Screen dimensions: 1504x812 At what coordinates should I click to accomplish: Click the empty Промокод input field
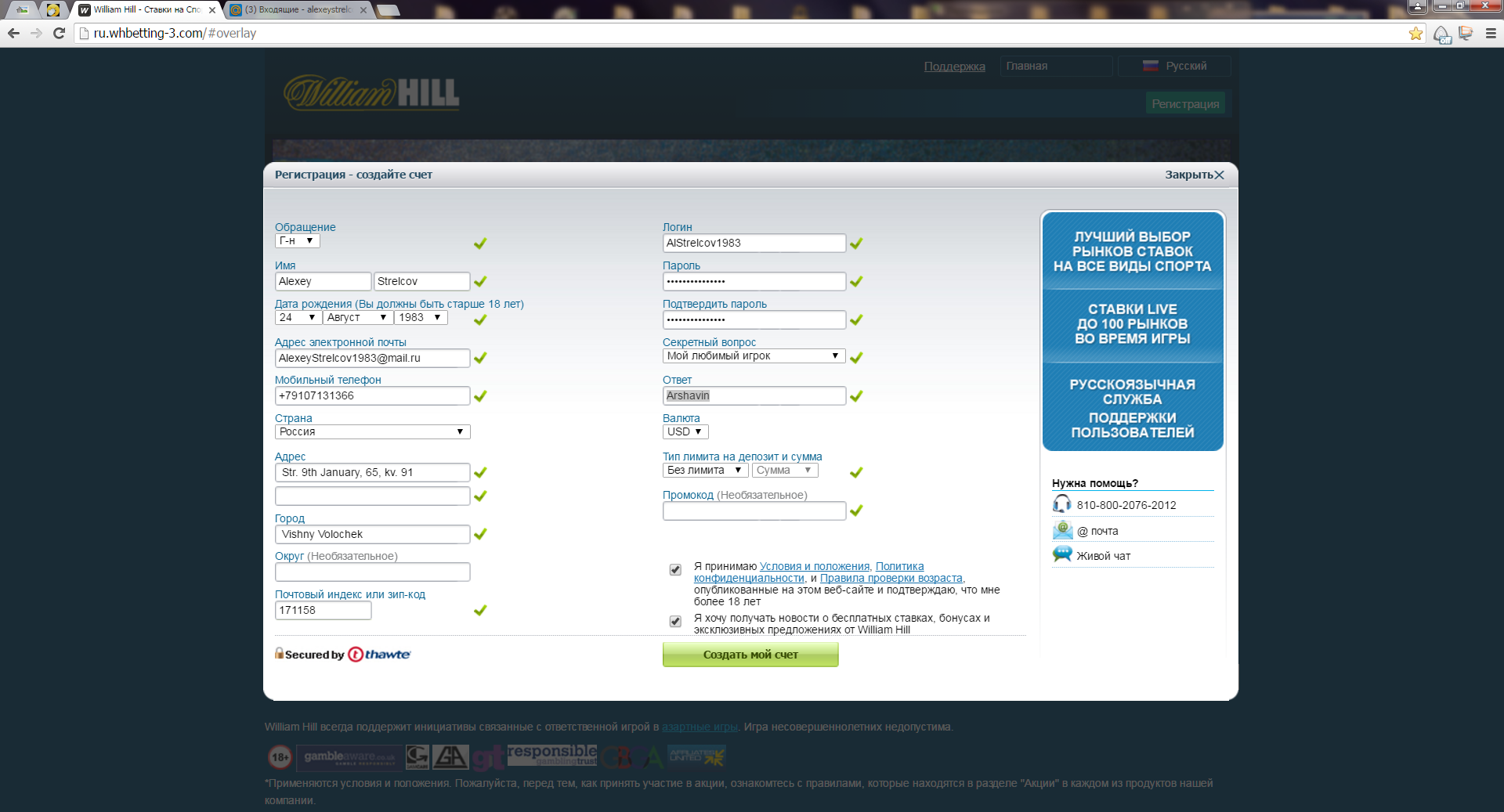tap(754, 511)
